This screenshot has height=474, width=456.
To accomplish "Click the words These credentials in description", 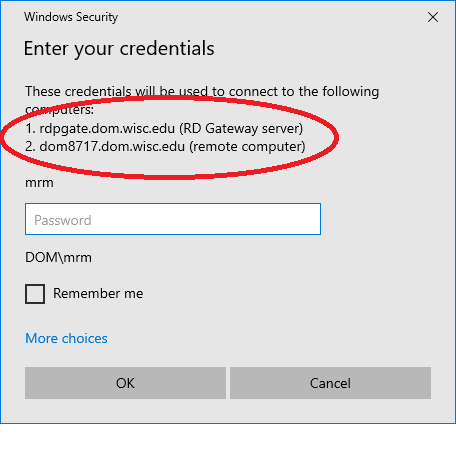I will 78,91.
